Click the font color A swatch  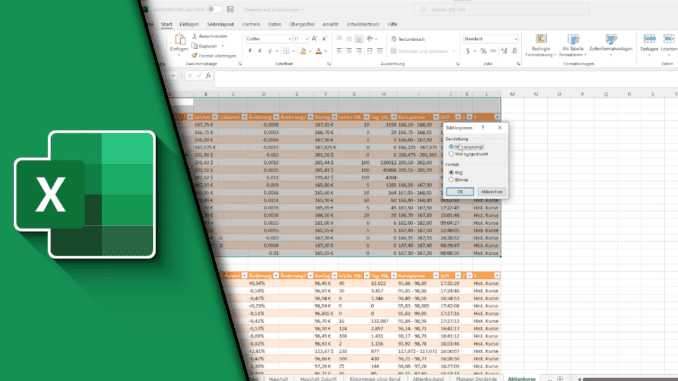coord(319,51)
